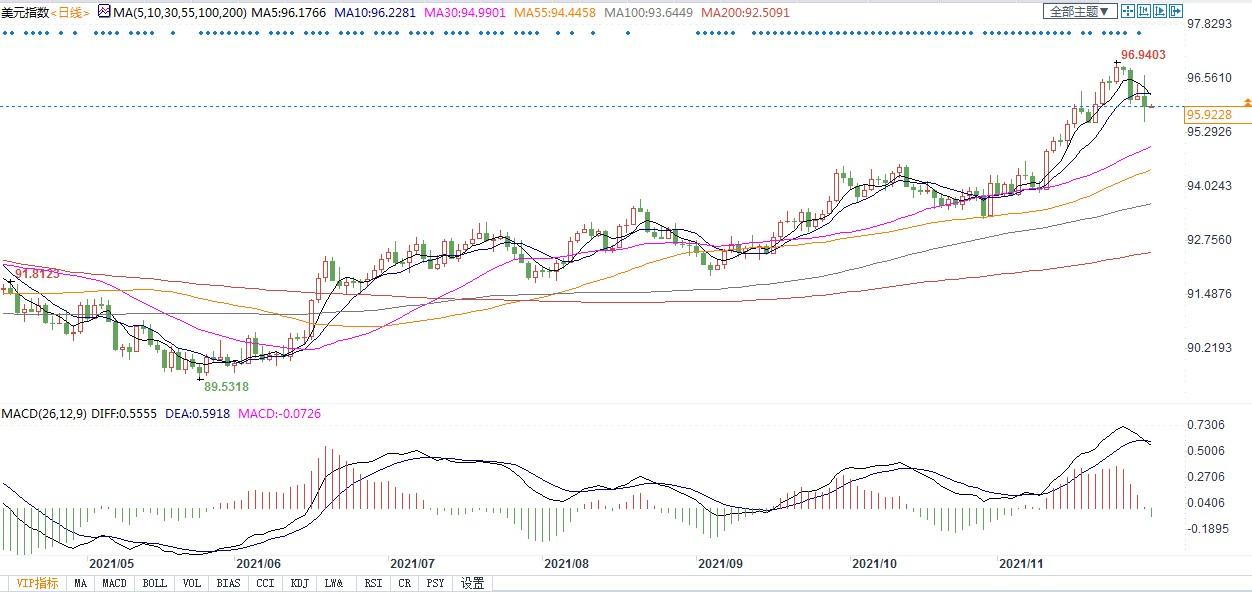
Task: Click the 0.5006 MACD axis value
Action: point(1206,450)
